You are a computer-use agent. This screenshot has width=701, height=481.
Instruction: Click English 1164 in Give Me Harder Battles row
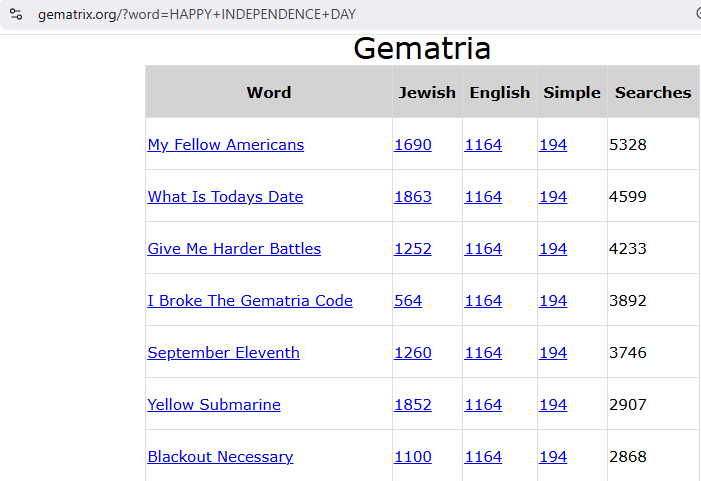(483, 249)
